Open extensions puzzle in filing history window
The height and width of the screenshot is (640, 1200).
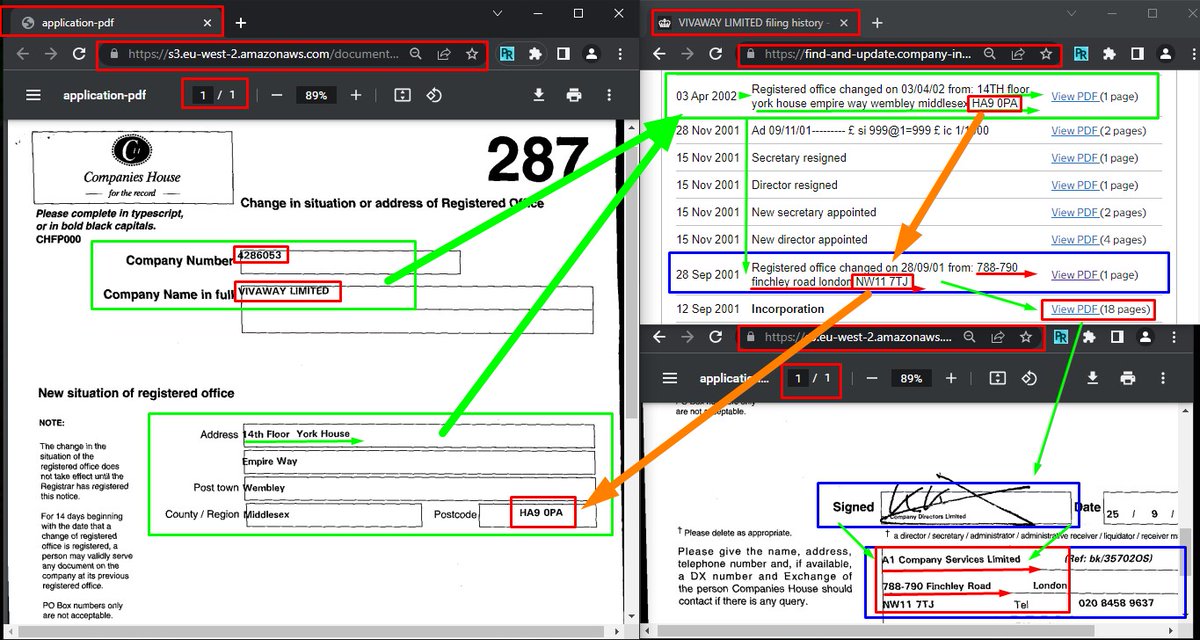[x=1110, y=54]
